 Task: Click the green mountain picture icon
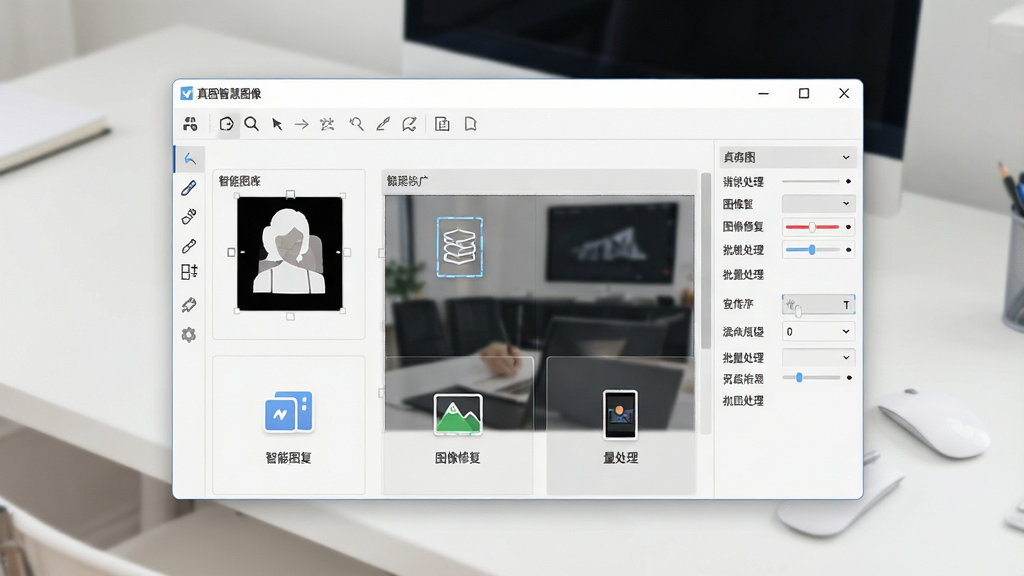(458, 414)
